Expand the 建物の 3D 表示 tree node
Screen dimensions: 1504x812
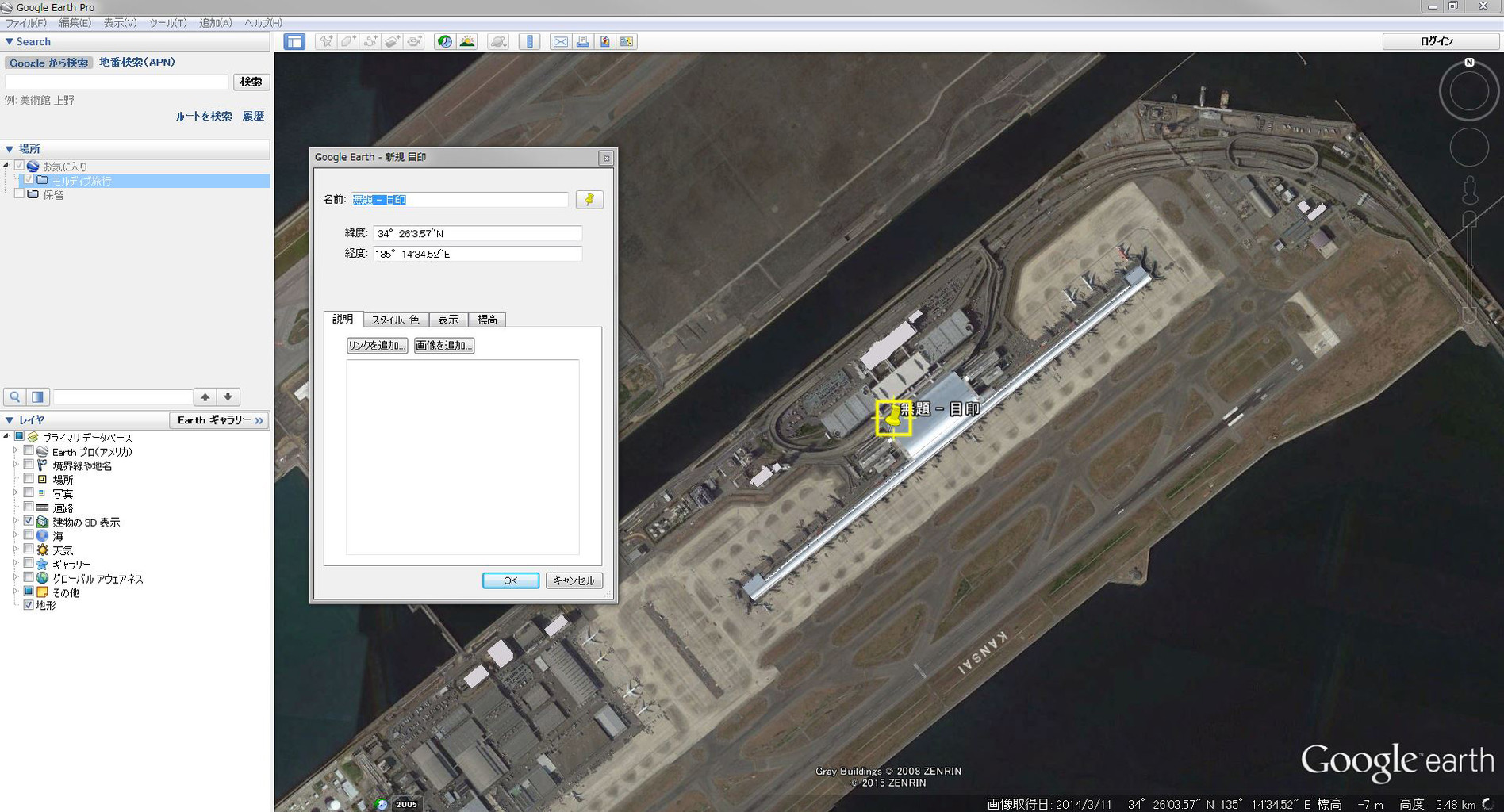pyautogui.click(x=15, y=522)
